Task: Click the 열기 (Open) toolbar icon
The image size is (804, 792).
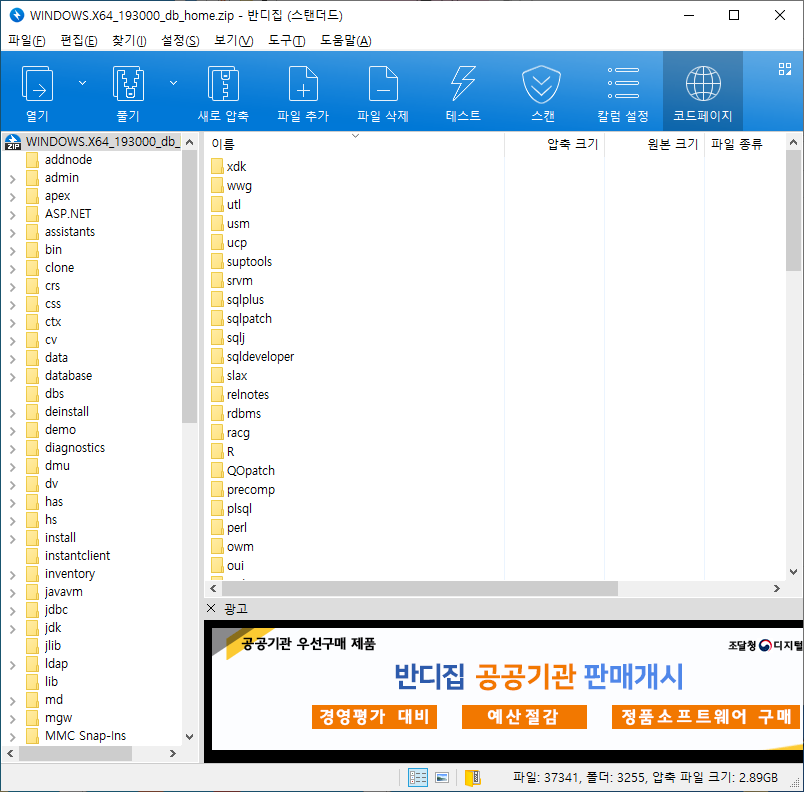Action: (x=37, y=84)
